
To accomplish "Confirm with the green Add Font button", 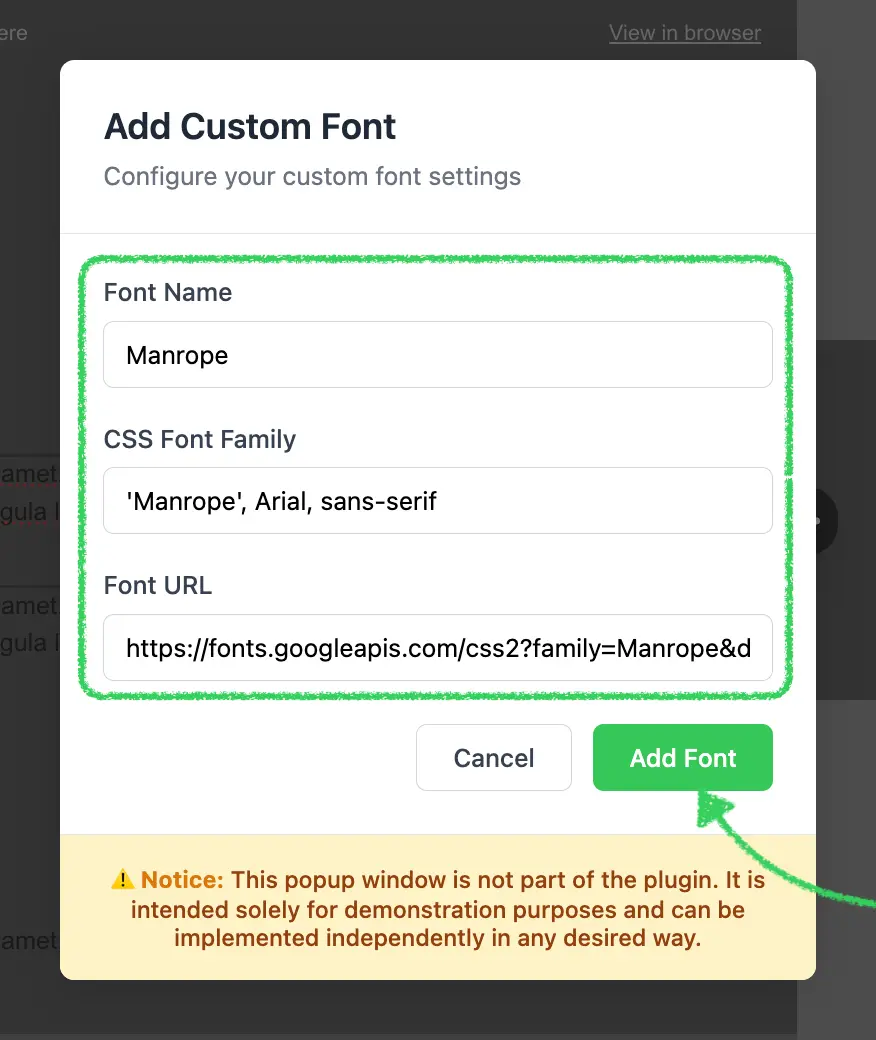I will tap(682, 757).
